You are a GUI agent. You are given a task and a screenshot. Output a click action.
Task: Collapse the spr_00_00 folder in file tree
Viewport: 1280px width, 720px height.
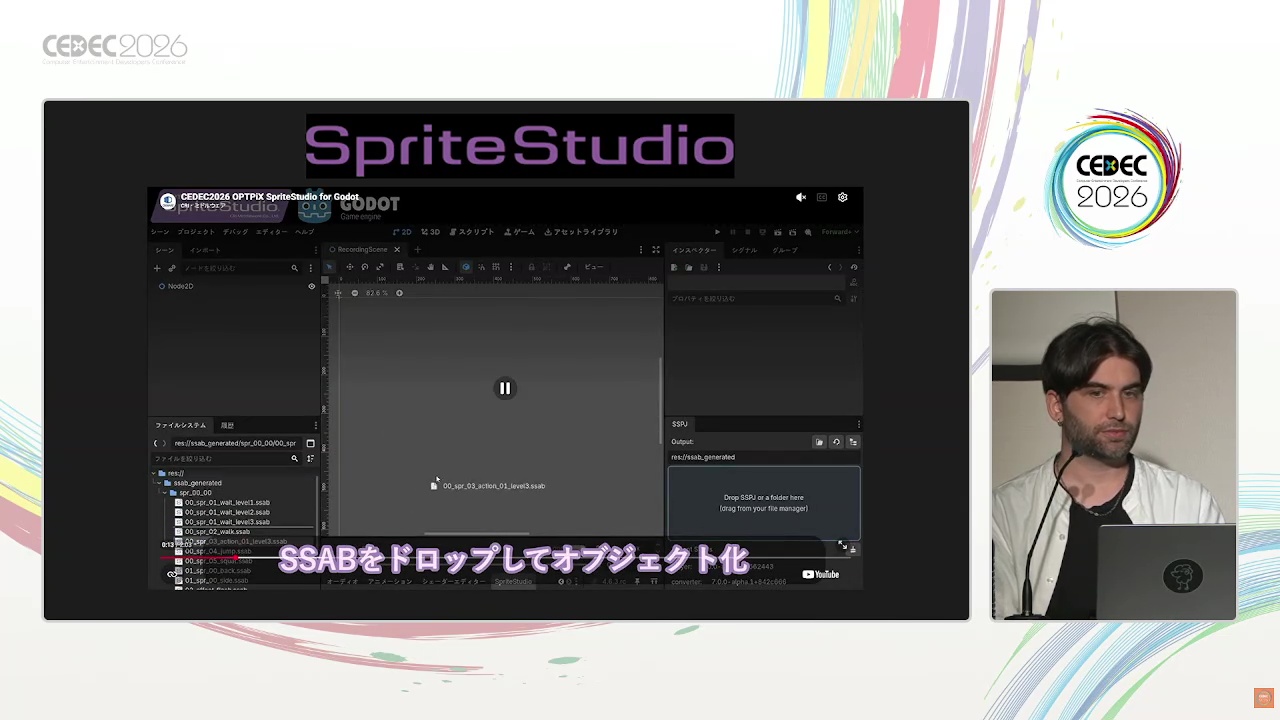click(x=164, y=493)
